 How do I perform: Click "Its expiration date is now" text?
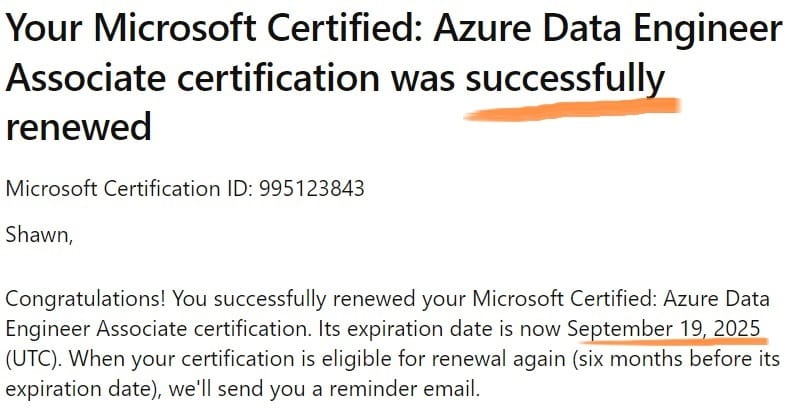pyautogui.click(x=440, y=329)
